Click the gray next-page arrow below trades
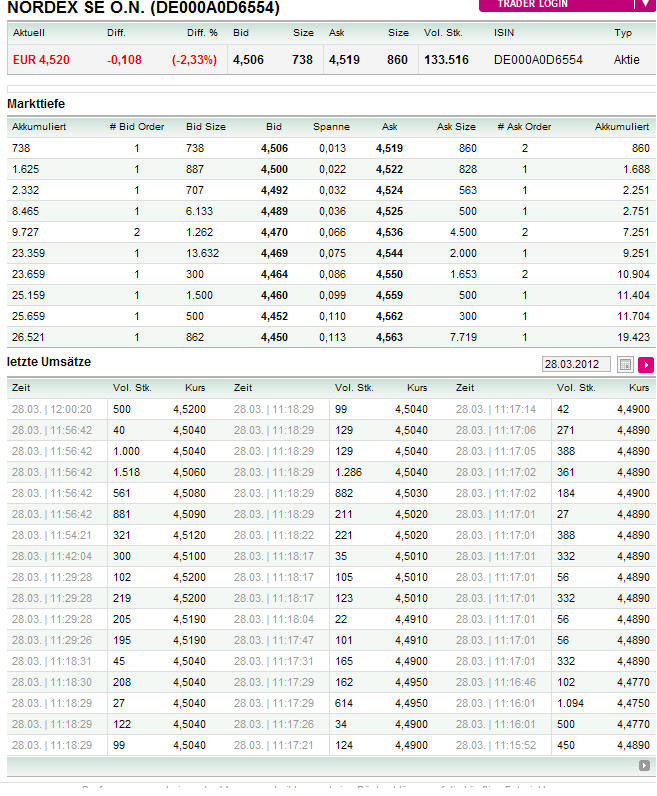This screenshot has height=796, width=657. coord(645,766)
